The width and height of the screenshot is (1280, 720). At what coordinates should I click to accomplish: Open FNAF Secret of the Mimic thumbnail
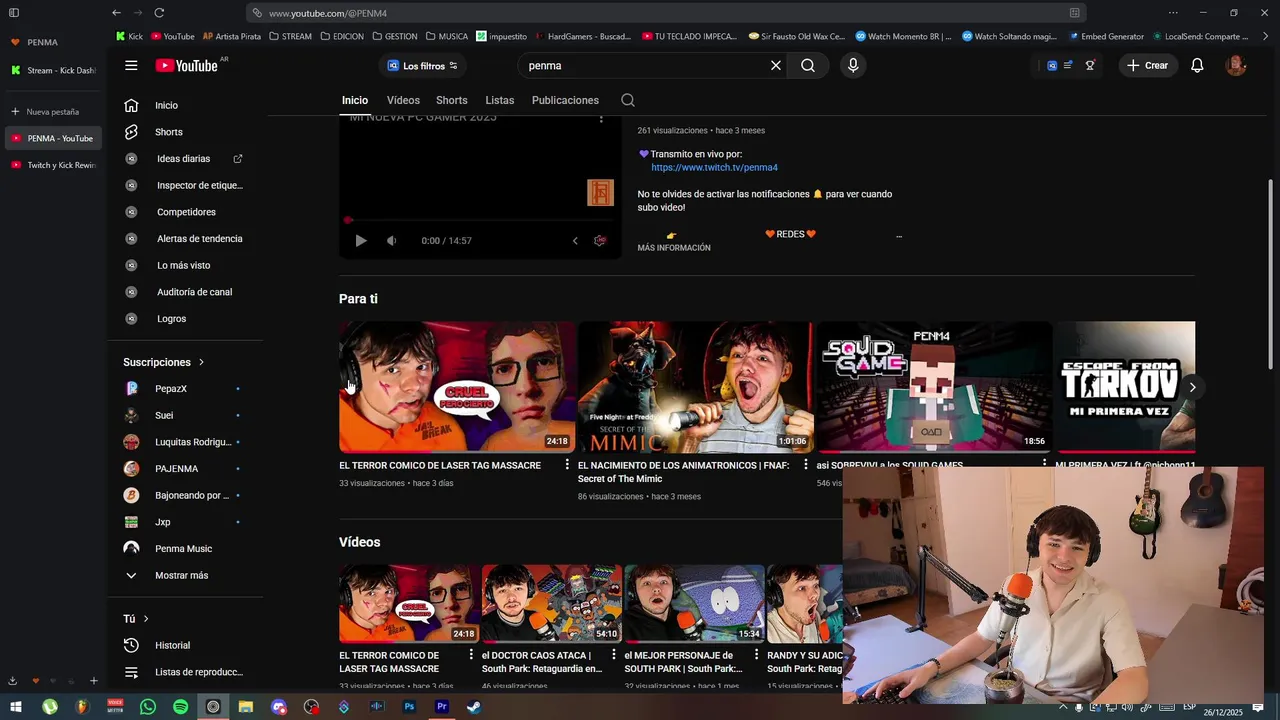click(x=696, y=387)
